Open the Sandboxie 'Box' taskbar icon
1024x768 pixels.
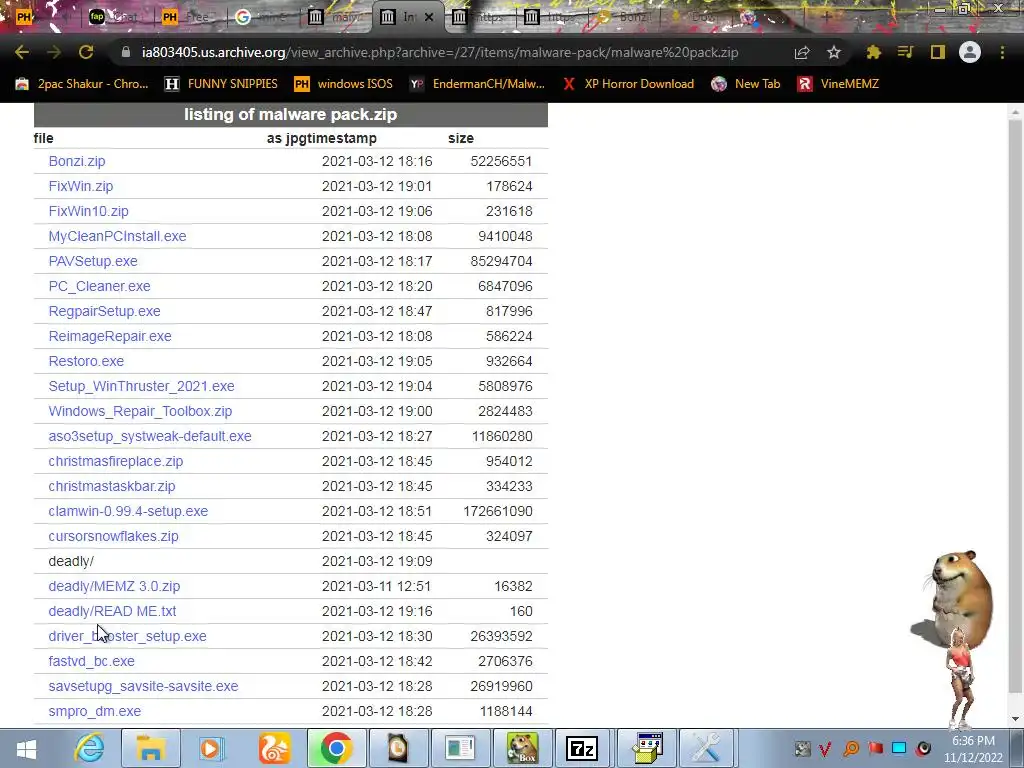[523, 748]
